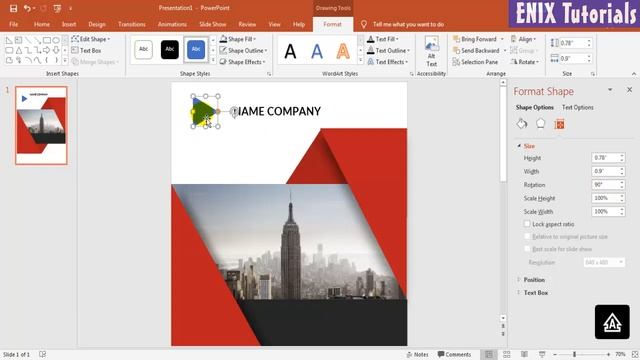Click Start From Beginning slideshow icon
This screenshot has height=360, width=640.
pyautogui.click(x=57, y=8)
